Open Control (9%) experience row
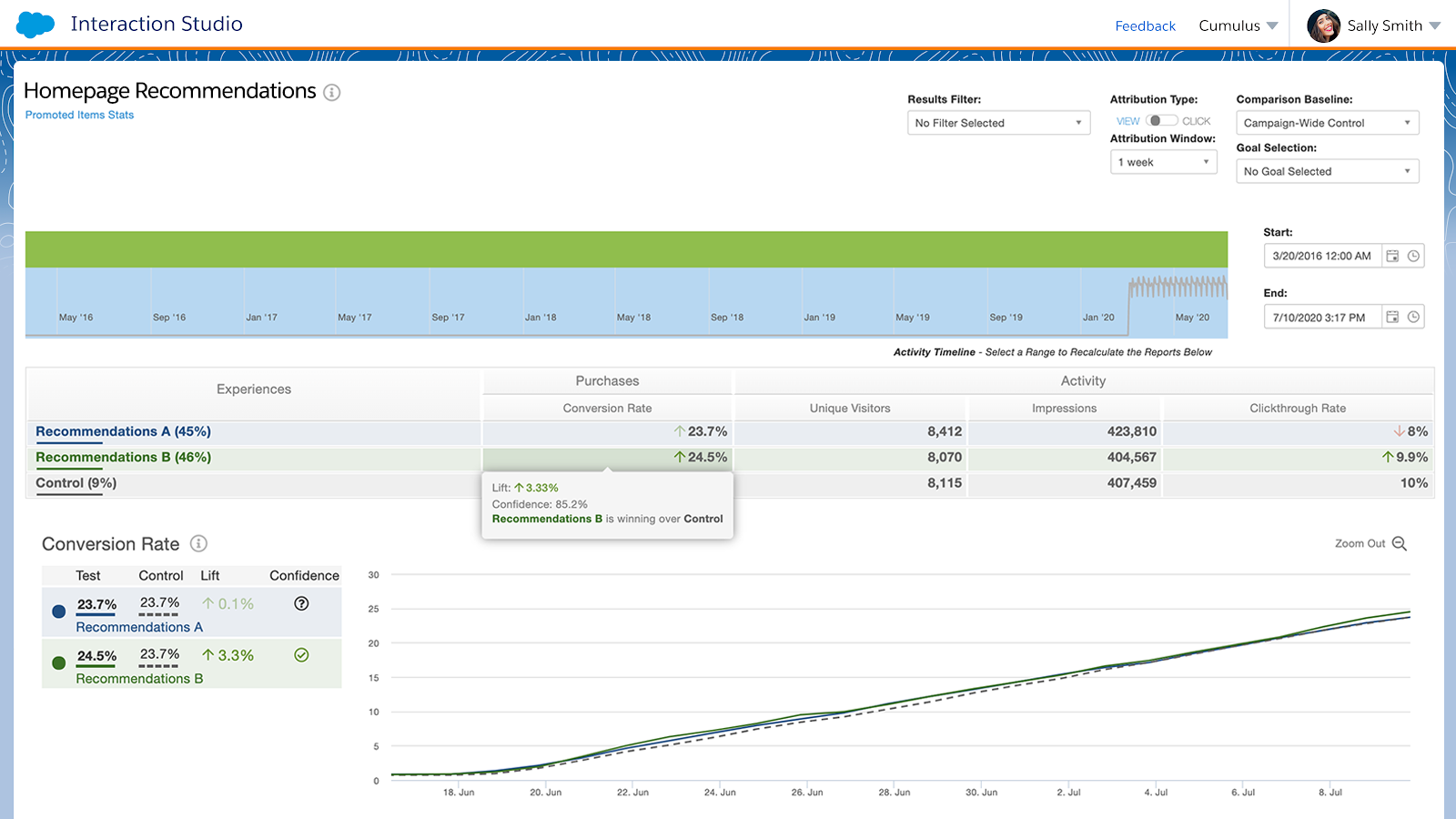This screenshot has height=819, width=1456. 76,483
